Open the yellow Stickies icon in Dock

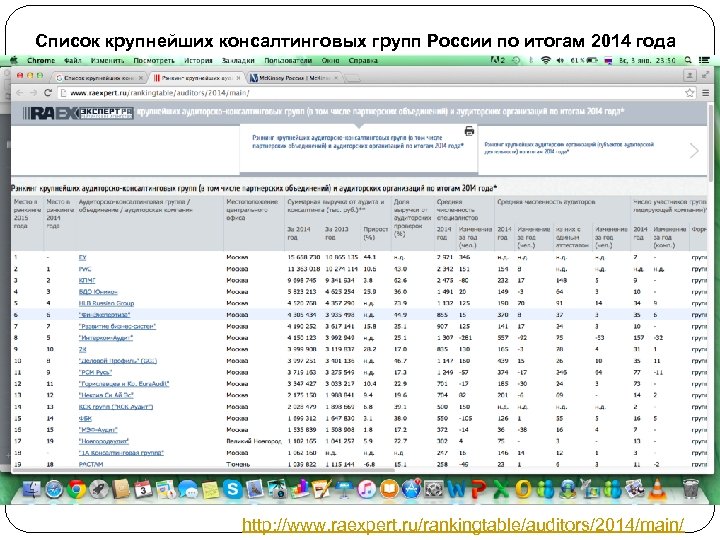(x=210, y=489)
